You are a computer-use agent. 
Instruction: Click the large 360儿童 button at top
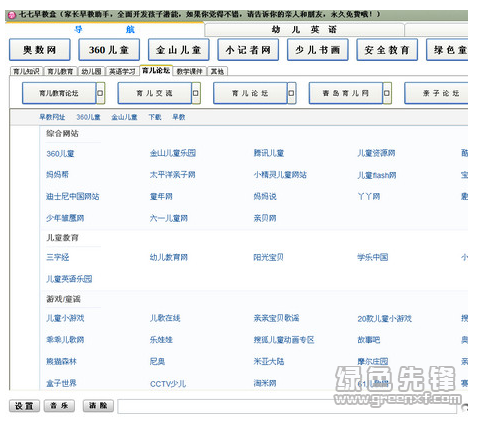pos(109,50)
